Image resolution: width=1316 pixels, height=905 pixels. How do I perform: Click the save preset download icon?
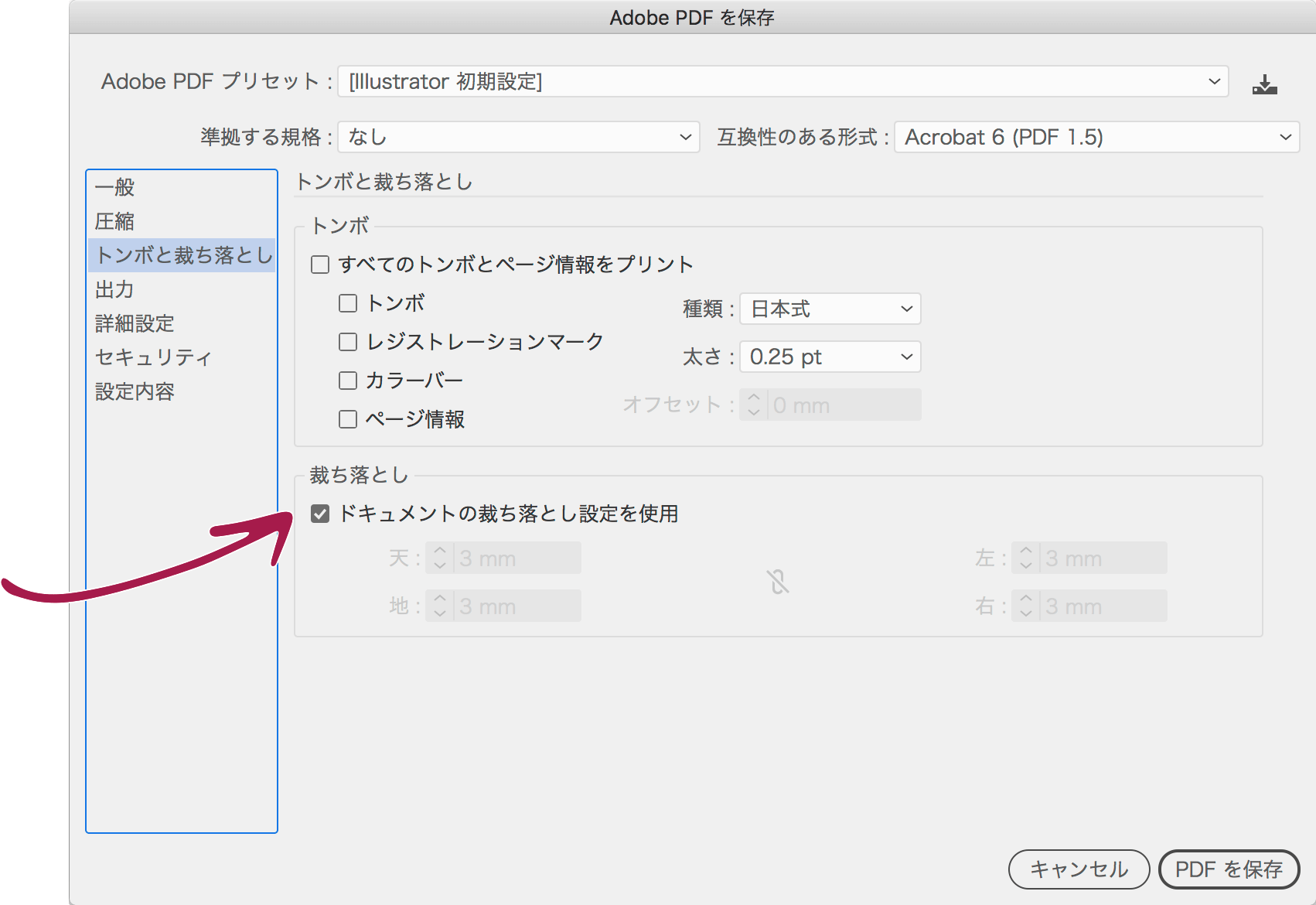(x=1264, y=84)
